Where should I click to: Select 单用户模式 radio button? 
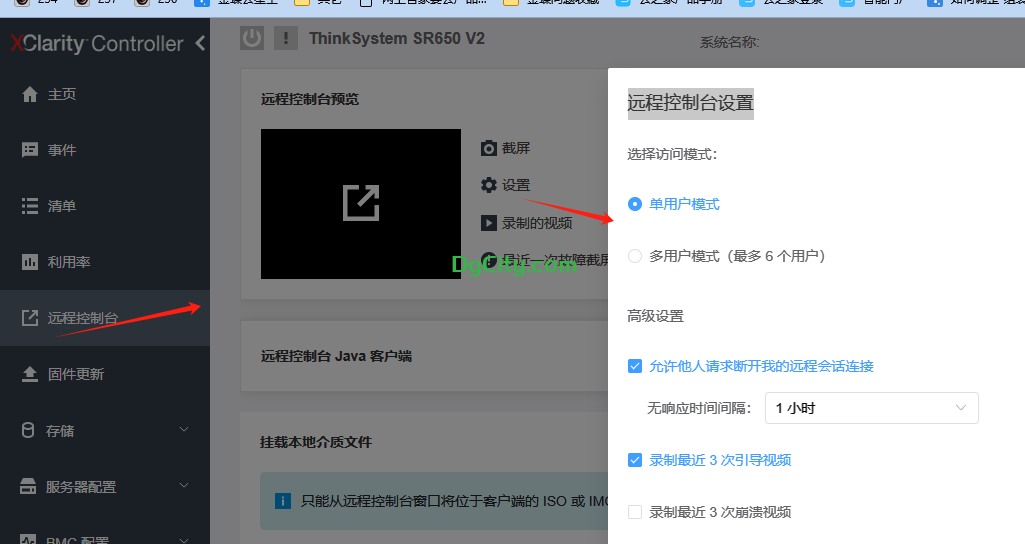point(635,204)
